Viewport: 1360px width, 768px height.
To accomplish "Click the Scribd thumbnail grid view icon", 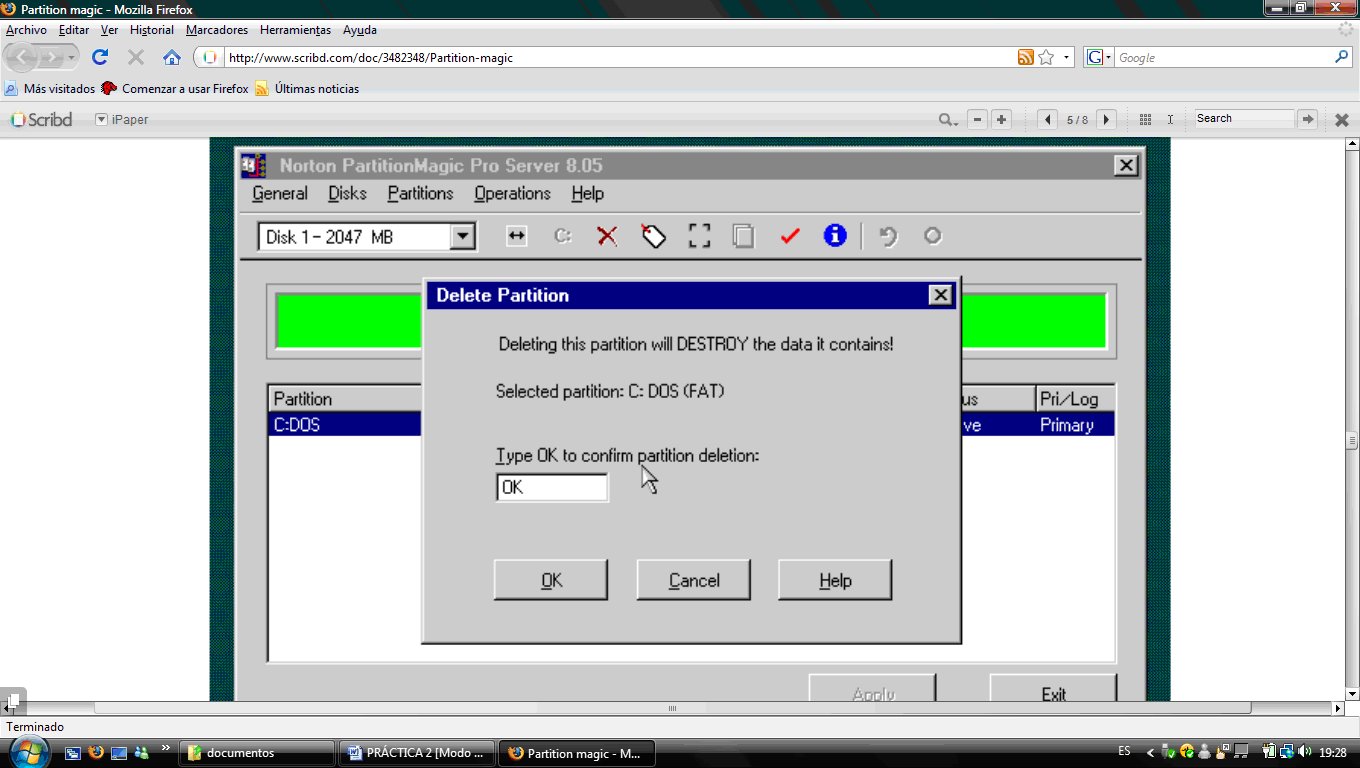I will (1146, 120).
